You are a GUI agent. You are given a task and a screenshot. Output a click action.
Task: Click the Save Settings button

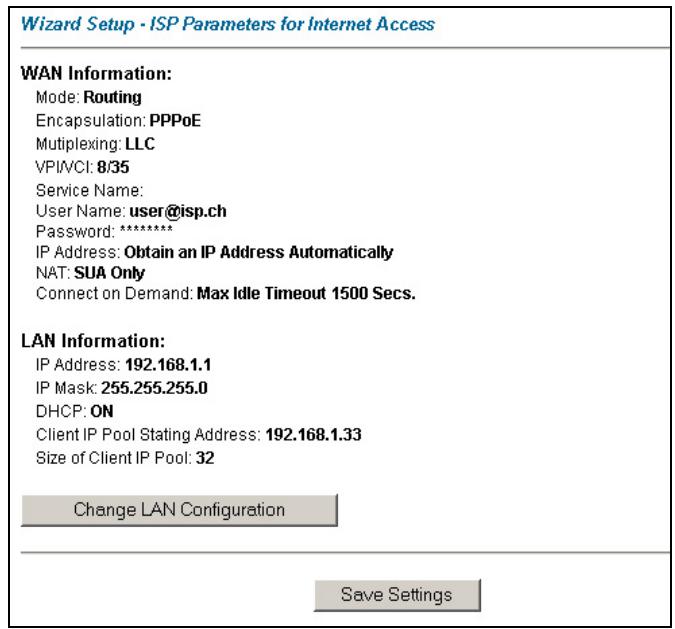pos(397,595)
